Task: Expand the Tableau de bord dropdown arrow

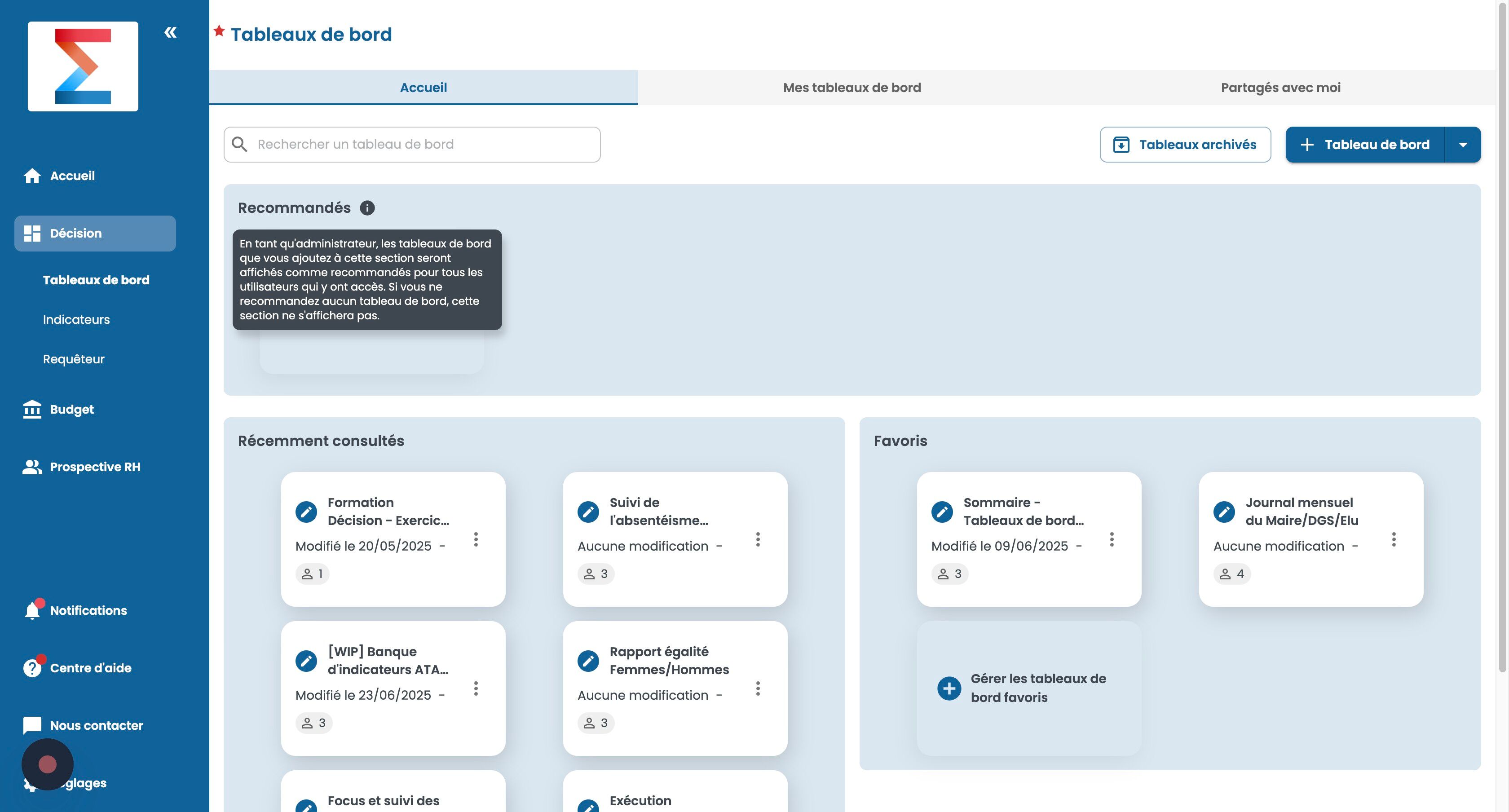Action: [x=1463, y=145]
